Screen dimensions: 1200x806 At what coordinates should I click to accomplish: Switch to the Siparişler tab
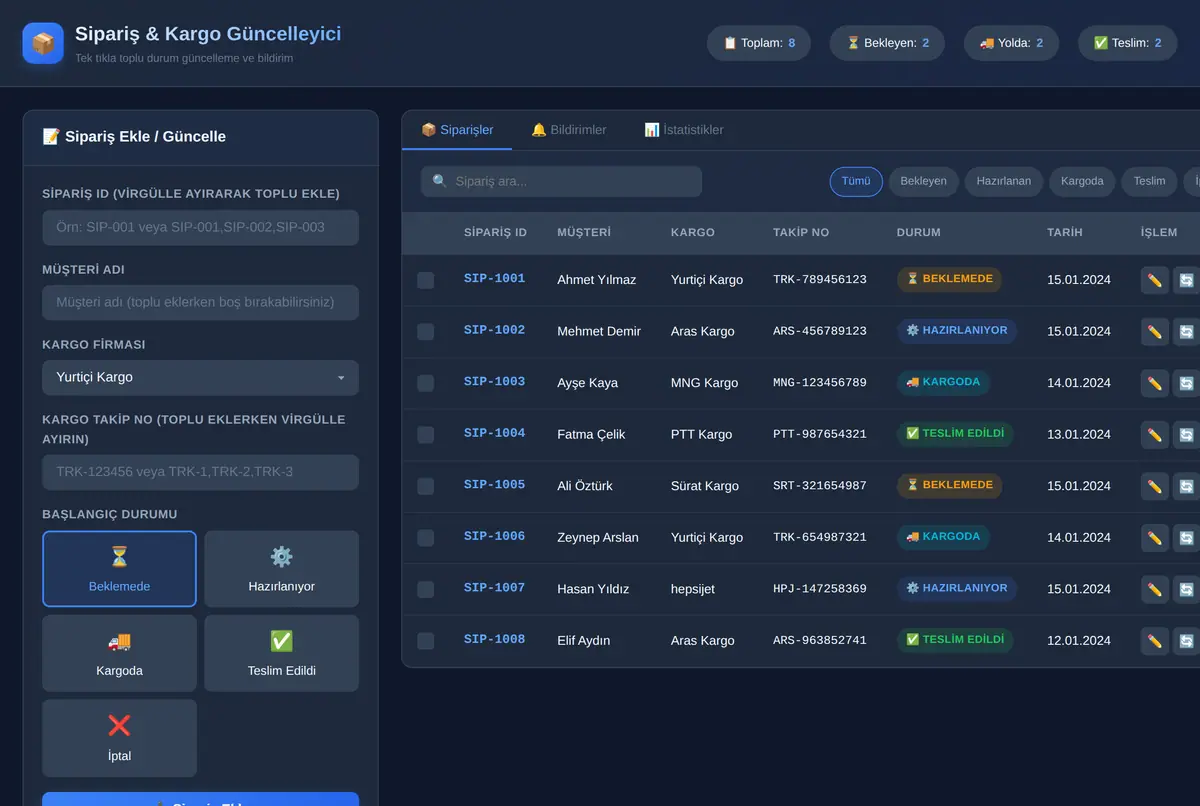pyautogui.click(x=457, y=130)
